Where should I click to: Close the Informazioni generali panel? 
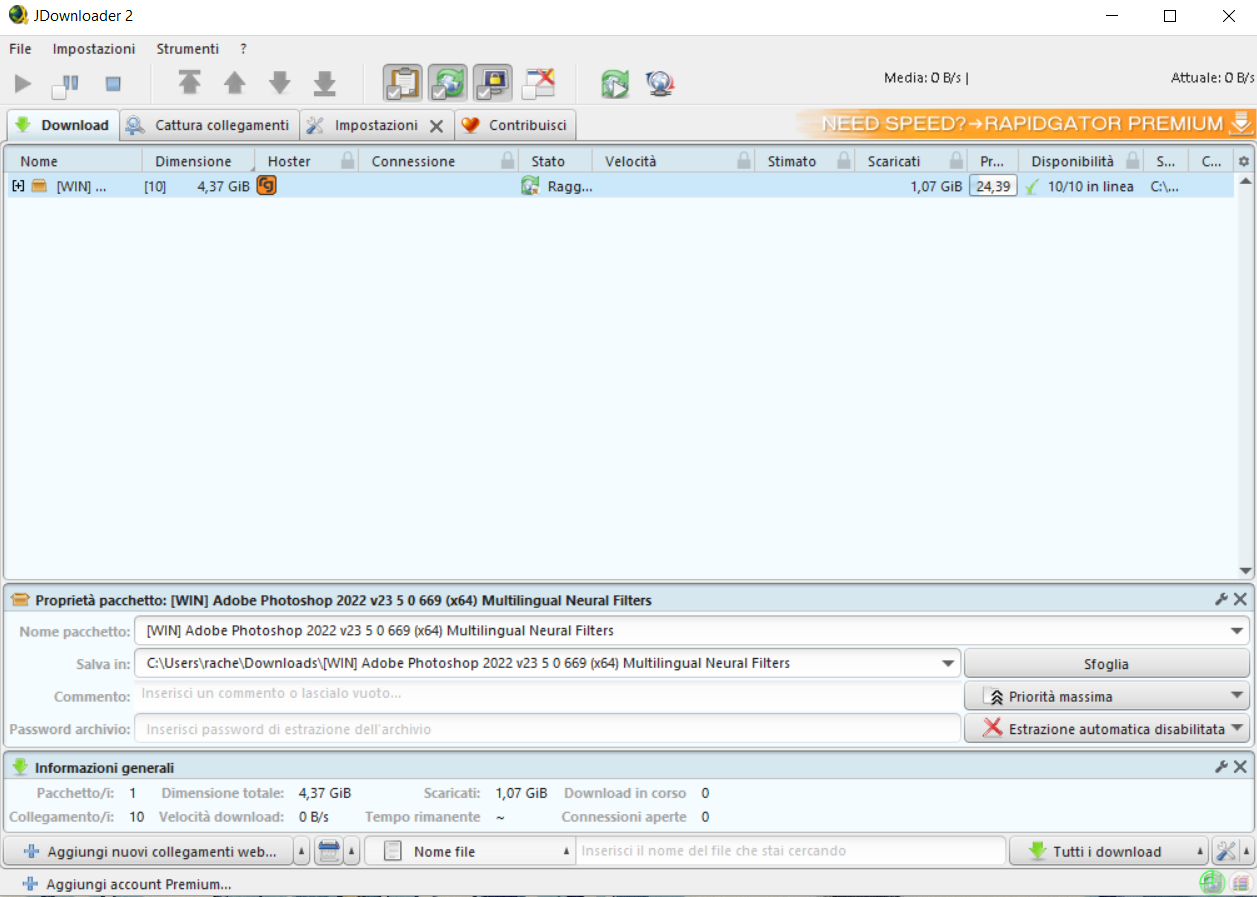1240,767
